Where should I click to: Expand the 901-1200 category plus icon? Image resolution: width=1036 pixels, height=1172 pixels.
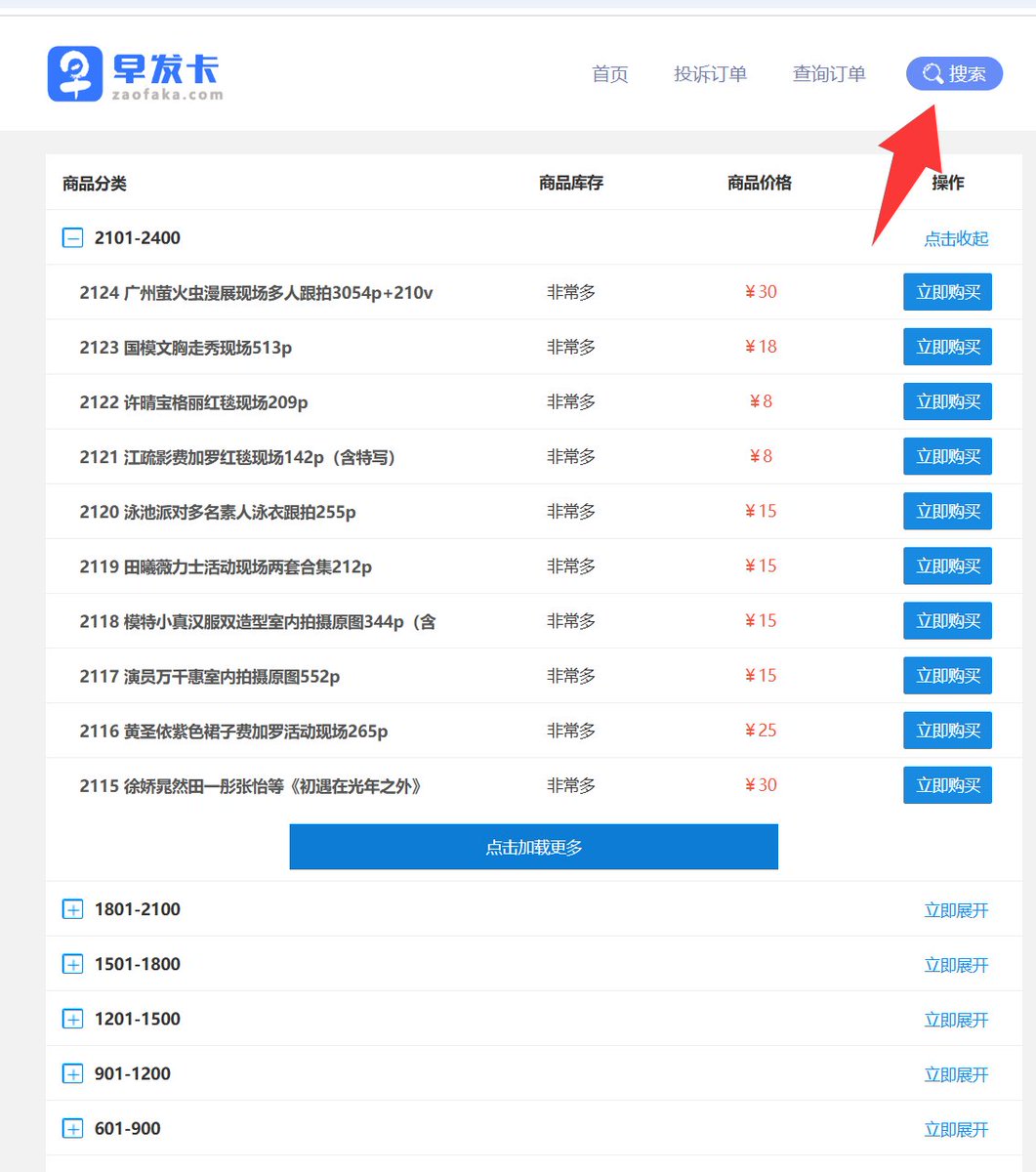pos(73,1073)
